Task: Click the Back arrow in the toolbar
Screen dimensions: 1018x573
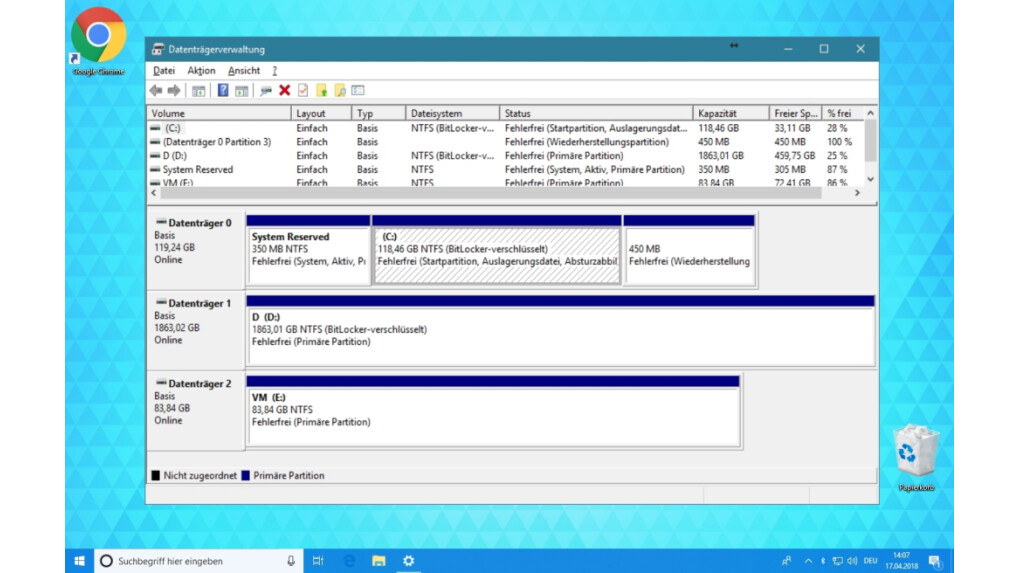Action: [x=155, y=91]
